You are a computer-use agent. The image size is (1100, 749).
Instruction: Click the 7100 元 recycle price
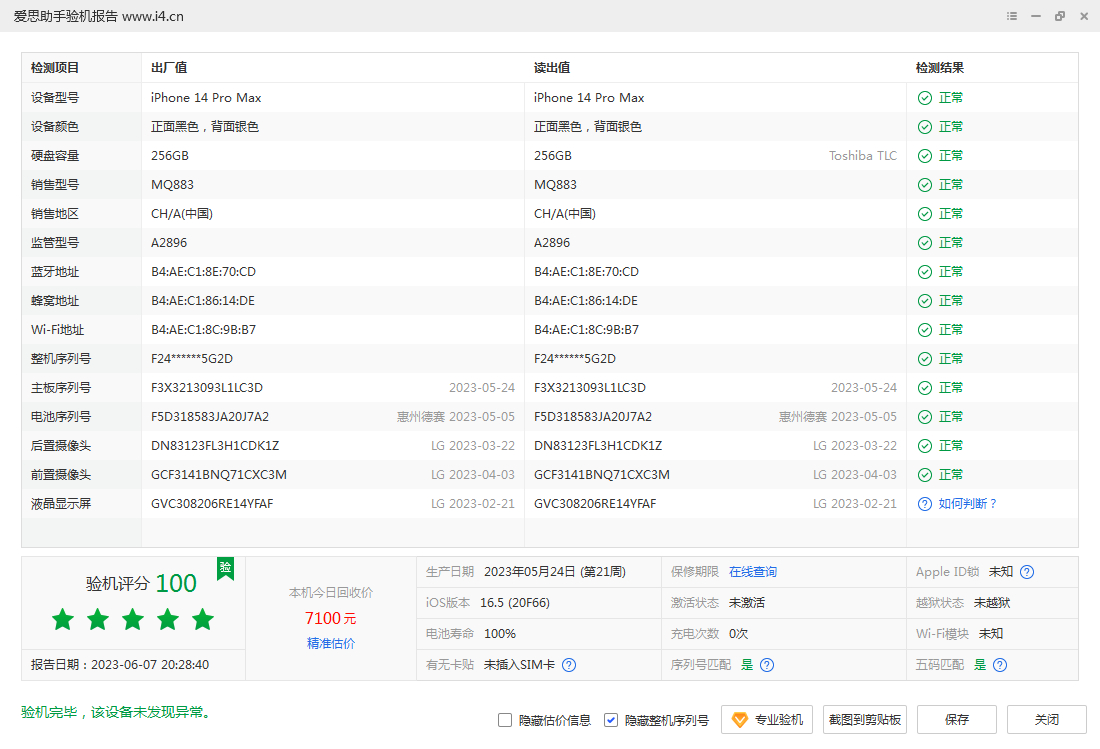click(330, 619)
